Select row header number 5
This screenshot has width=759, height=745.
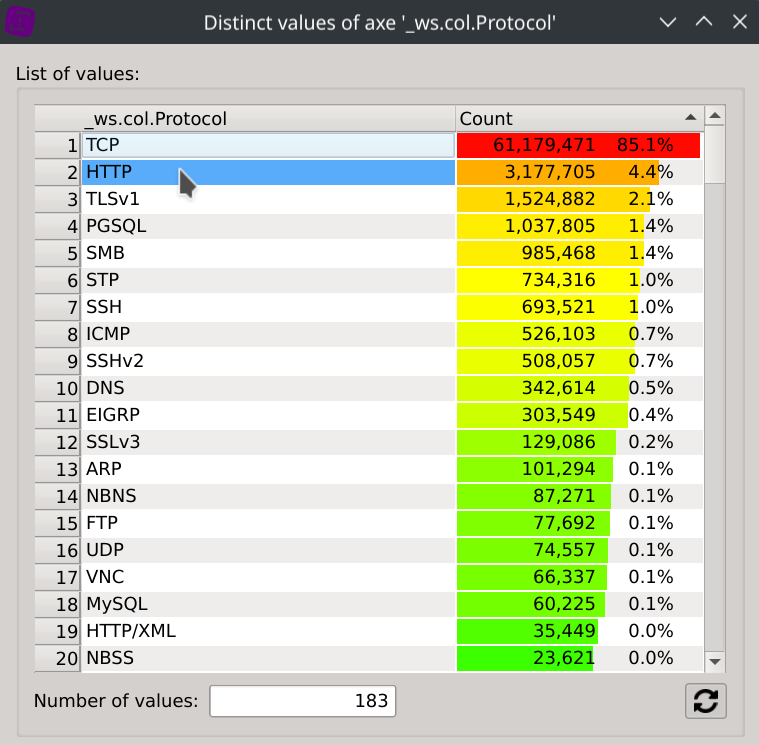pyautogui.click(x=58, y=253)
